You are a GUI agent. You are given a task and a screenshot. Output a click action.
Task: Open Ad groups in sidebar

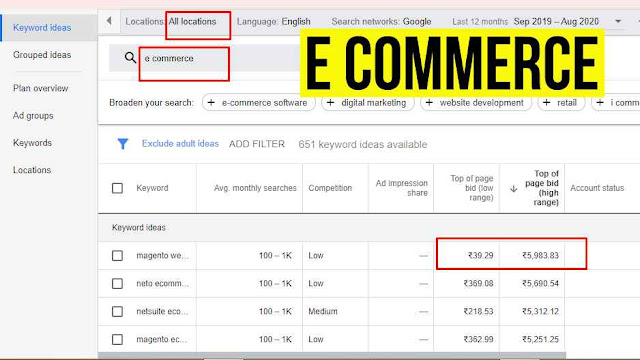33,116
